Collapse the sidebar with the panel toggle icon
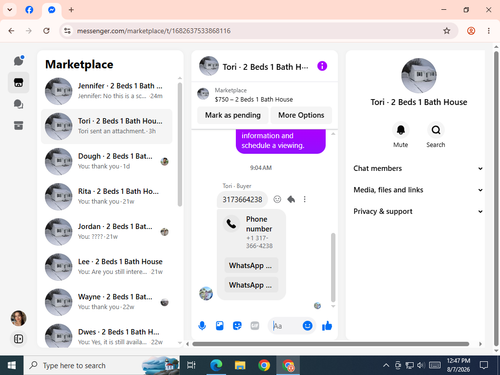This screenshot has height=375, width=500. 19,339
